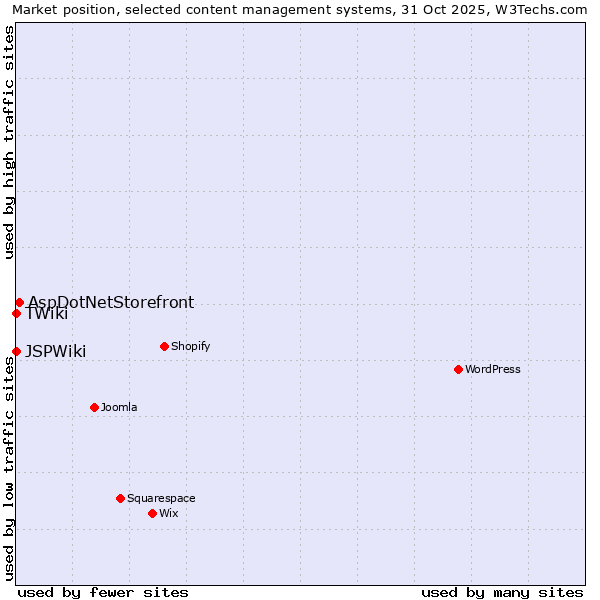Click the Squarespace red diamond marker
The image size is (600, 600).
pos(120,498)
